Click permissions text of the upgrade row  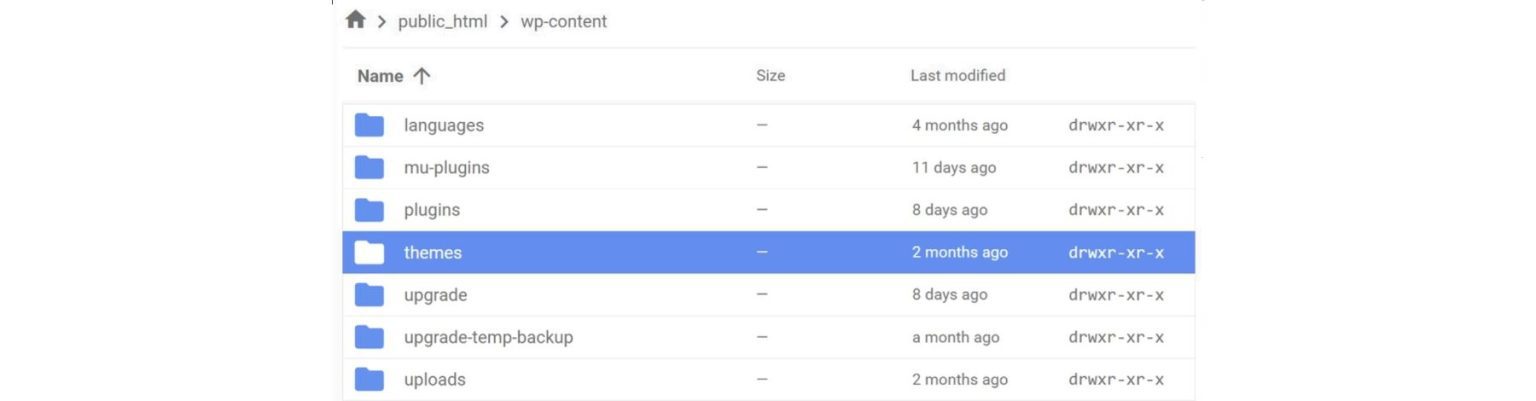click(1116, 295)
